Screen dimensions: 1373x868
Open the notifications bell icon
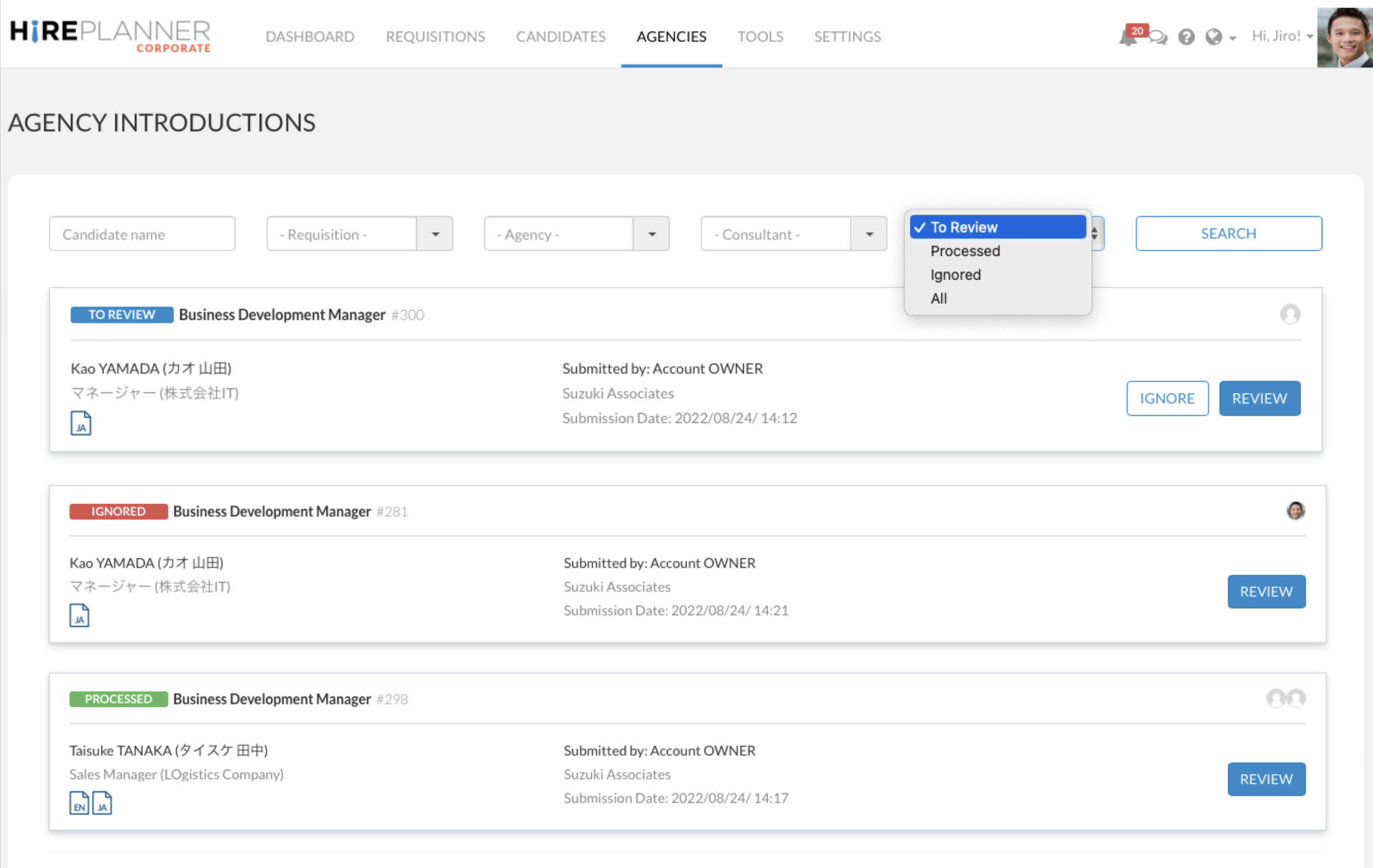1128,37
